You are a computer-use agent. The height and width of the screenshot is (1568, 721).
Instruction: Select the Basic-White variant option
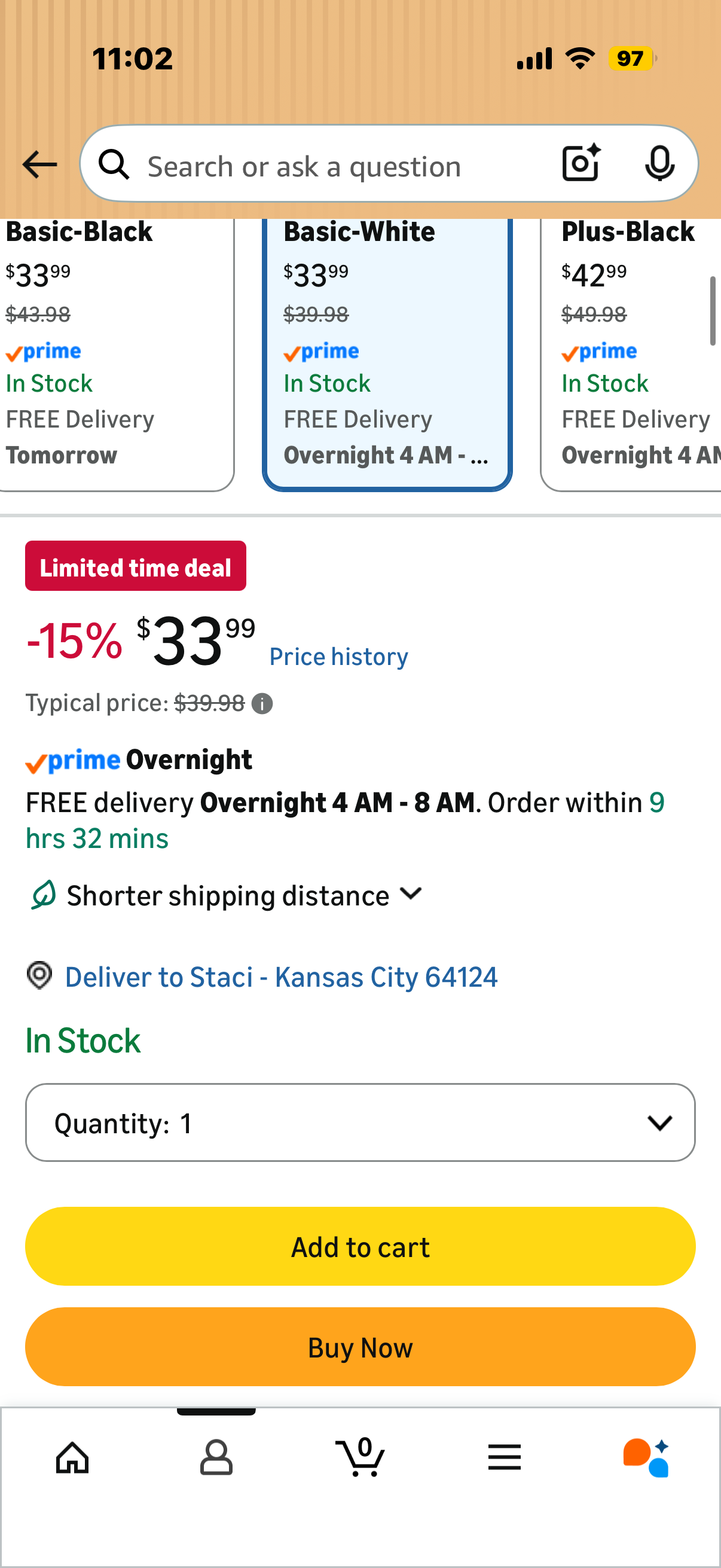[x=387, y=354]
